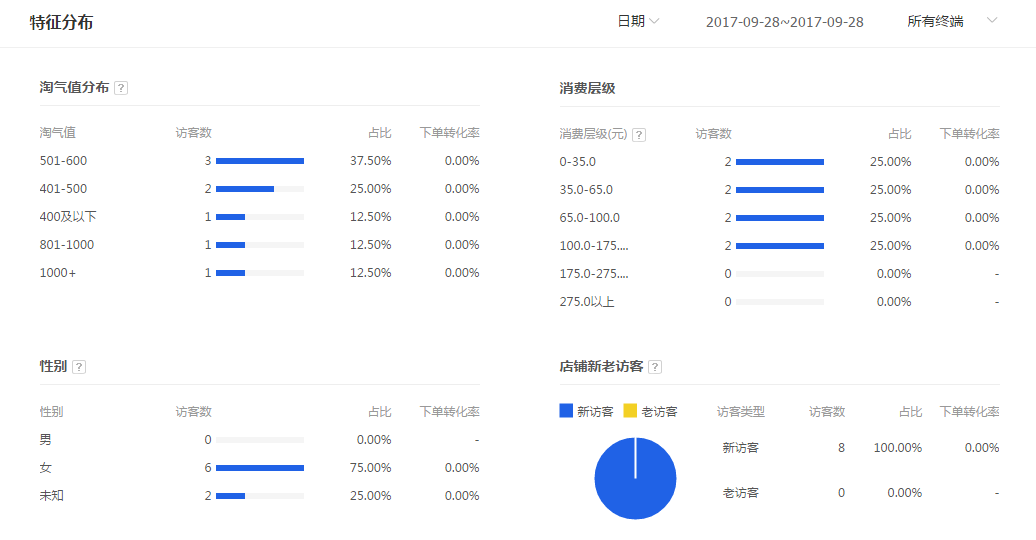Click question mark icon beside 性别
The height and width of the screenshot is (540, 1036).
coord(79,367)
